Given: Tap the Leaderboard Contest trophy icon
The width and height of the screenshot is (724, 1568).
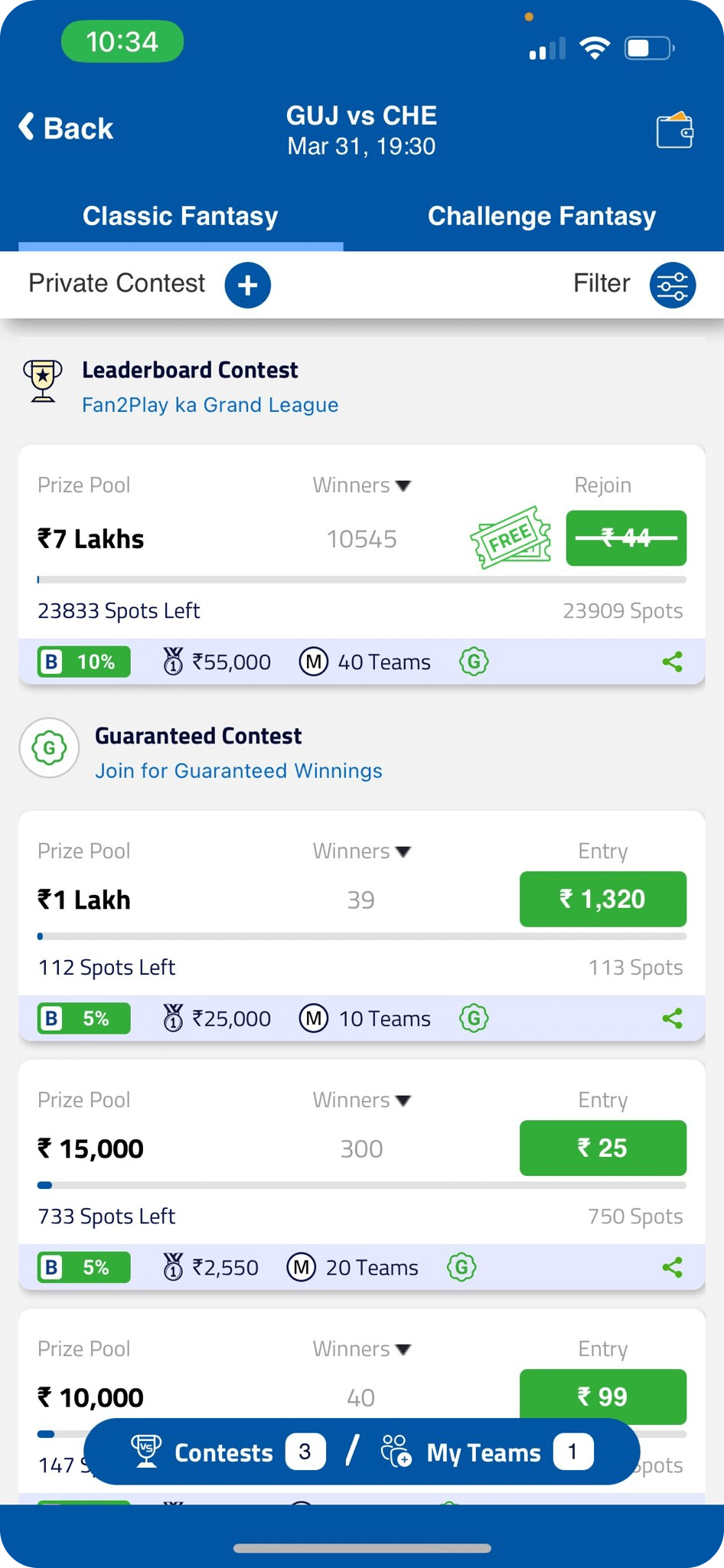Looking at the screenshot, I should (43, 381).
